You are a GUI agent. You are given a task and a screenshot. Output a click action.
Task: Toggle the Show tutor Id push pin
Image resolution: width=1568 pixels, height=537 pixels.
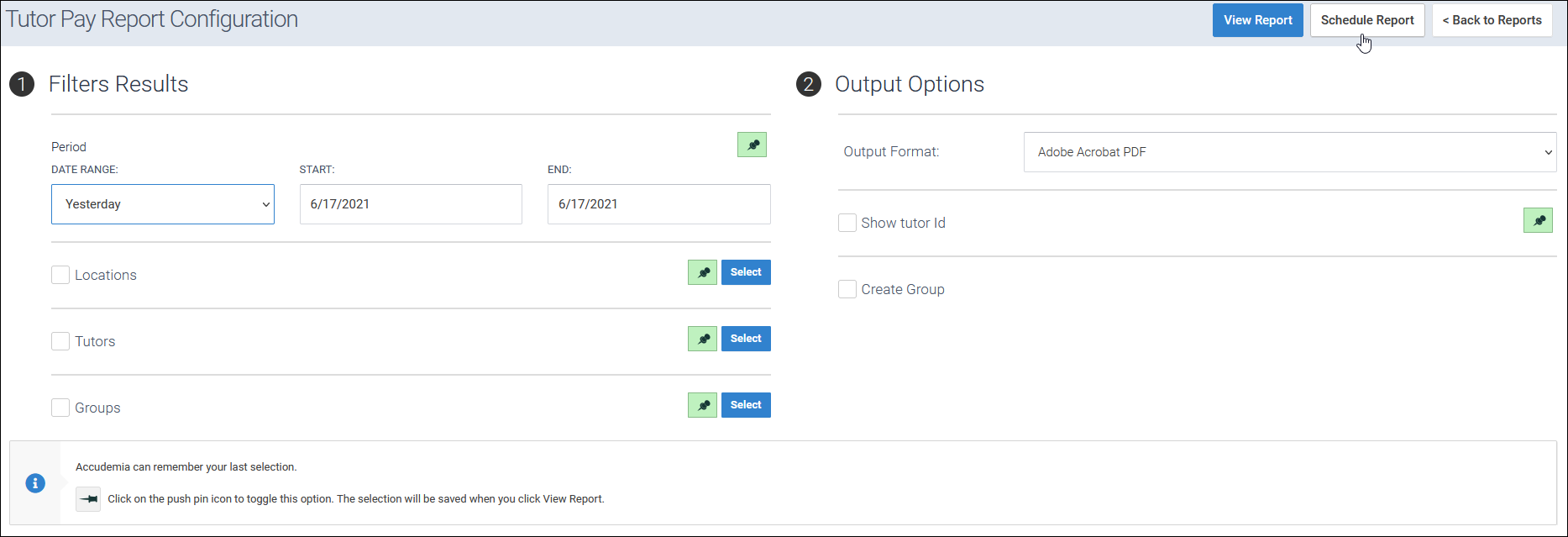click(1538, 220)
